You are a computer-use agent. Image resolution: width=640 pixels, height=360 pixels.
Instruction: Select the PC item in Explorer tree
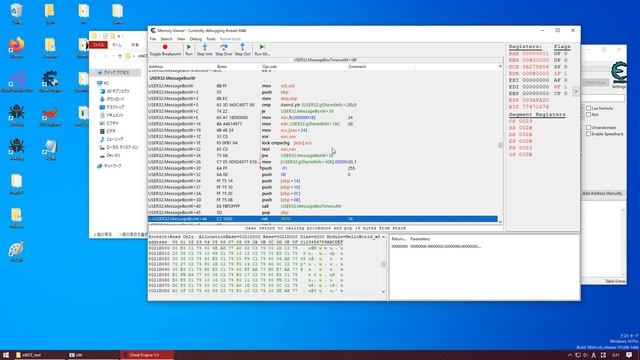click(107, 83)
